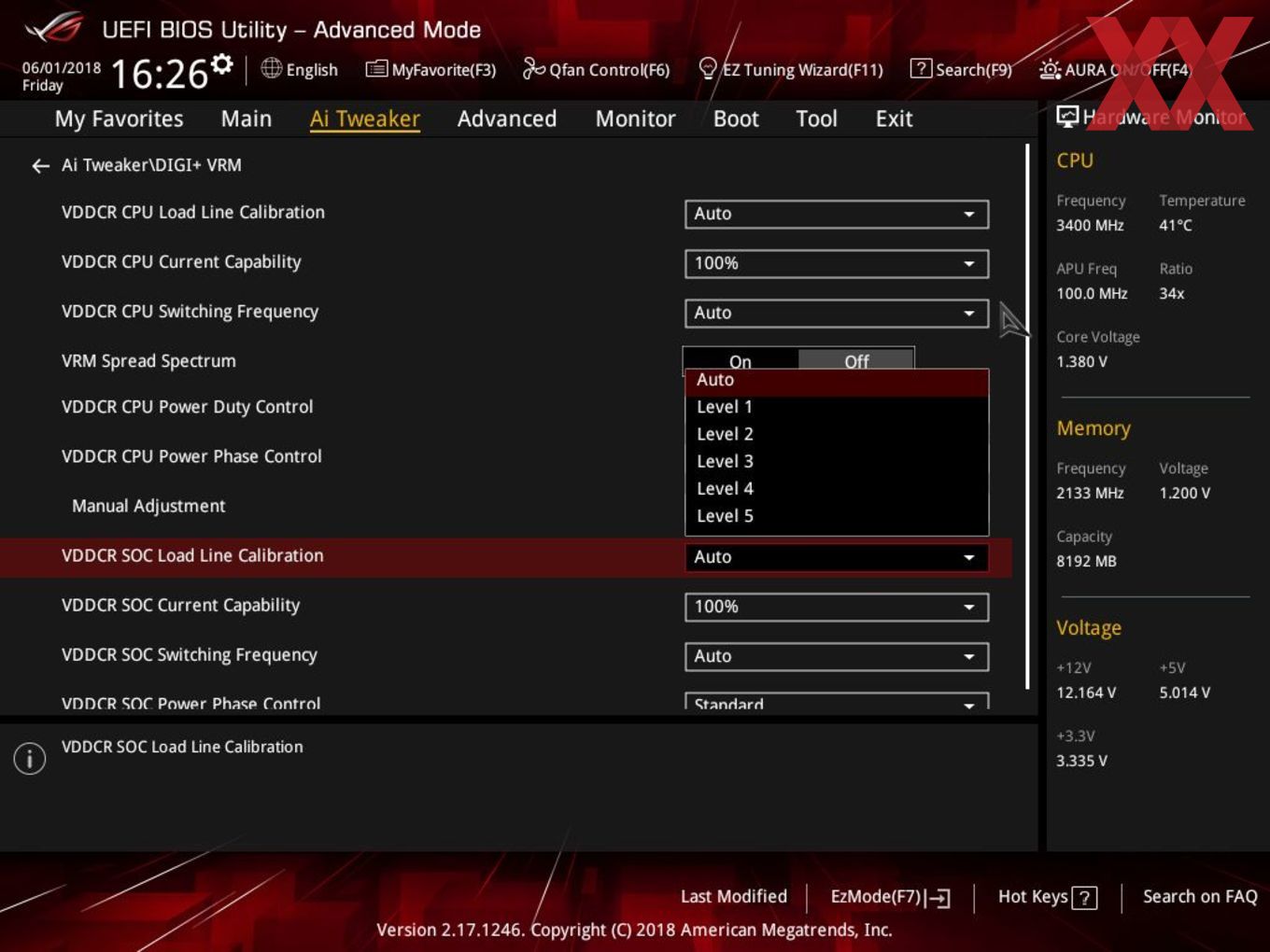Launch EZ Tuning Wizard bulb icon
Screen dimensions: 1270x952
pyautogui.click(x=708, y=68)
